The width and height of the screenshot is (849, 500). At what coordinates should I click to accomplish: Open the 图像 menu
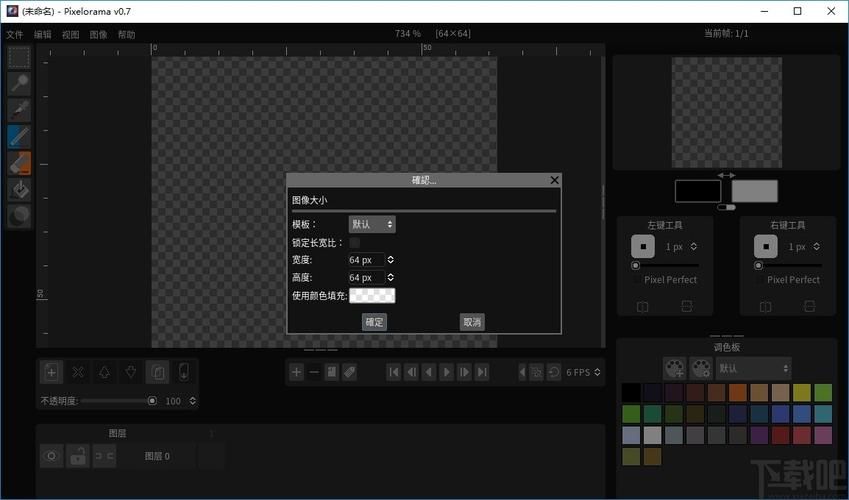coord(98,34)
